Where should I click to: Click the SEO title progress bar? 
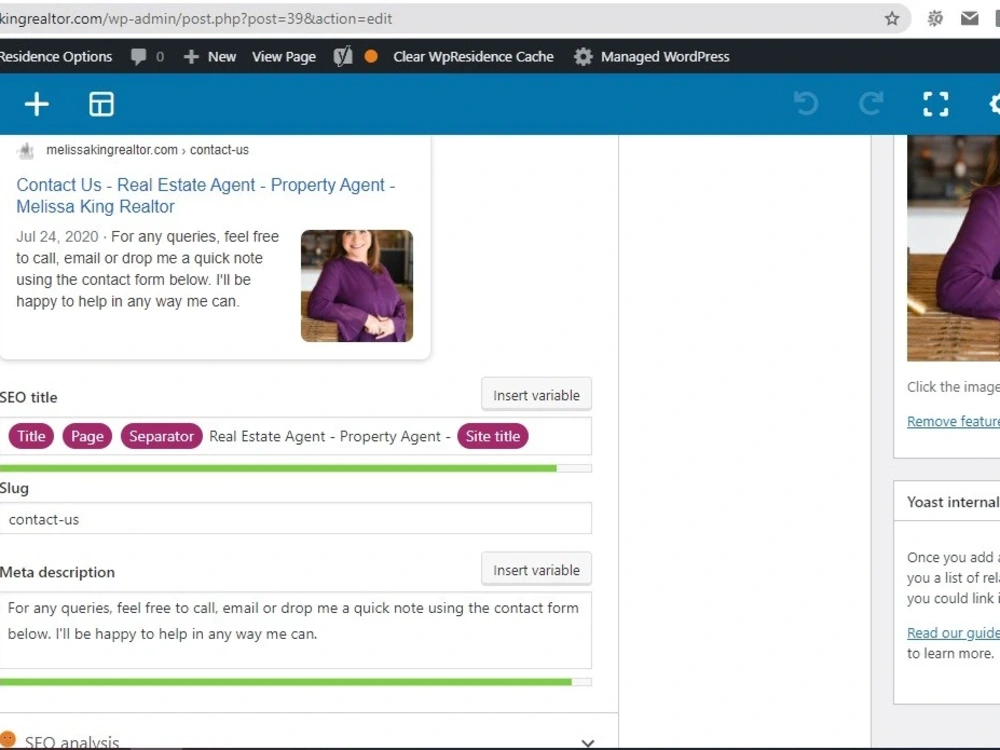pos(295,468)
